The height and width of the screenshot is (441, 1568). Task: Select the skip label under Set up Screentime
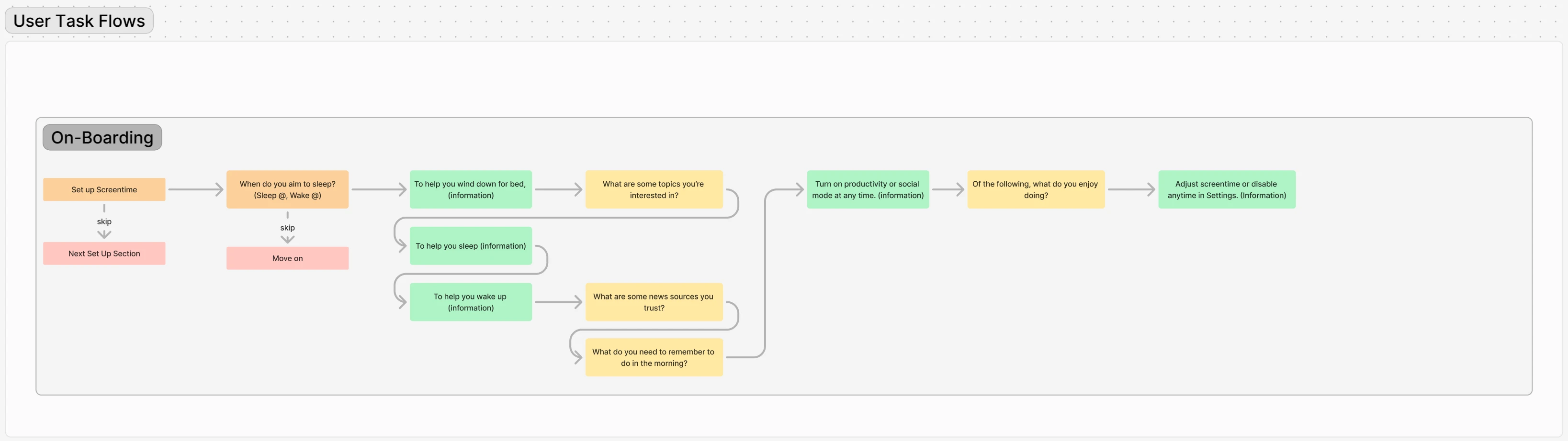coord(104,221)
